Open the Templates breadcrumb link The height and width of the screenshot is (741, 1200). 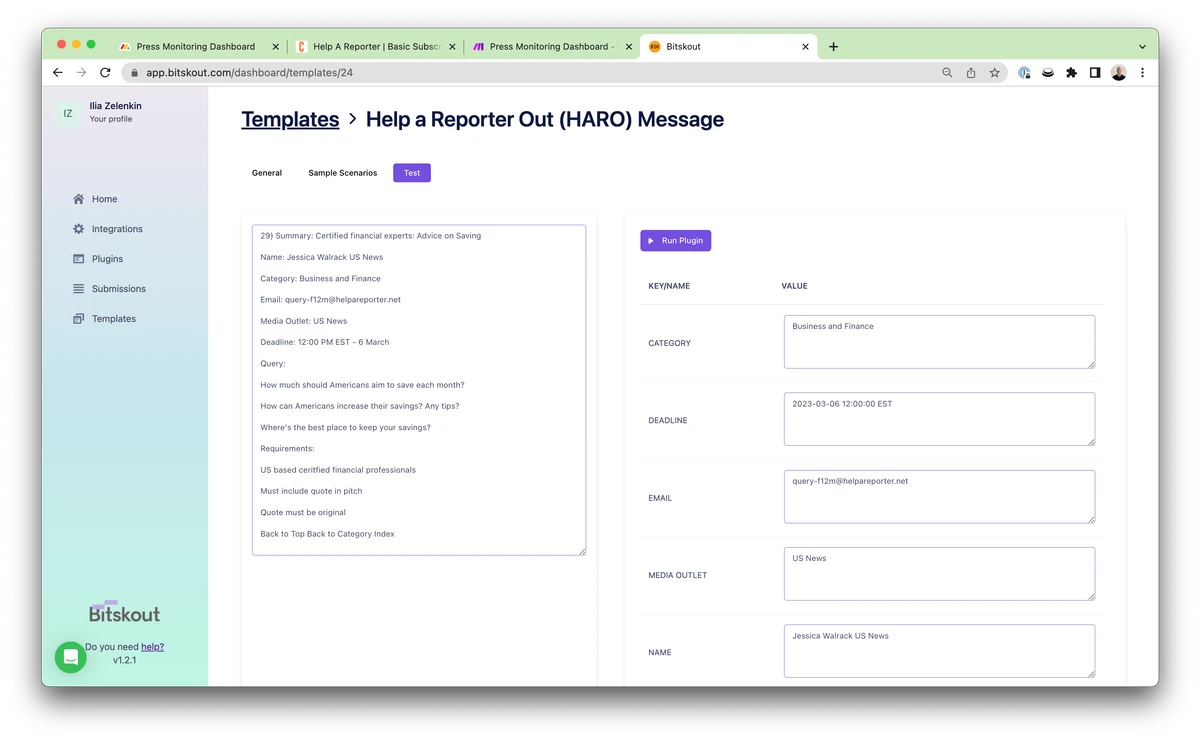tap(290, 119)
